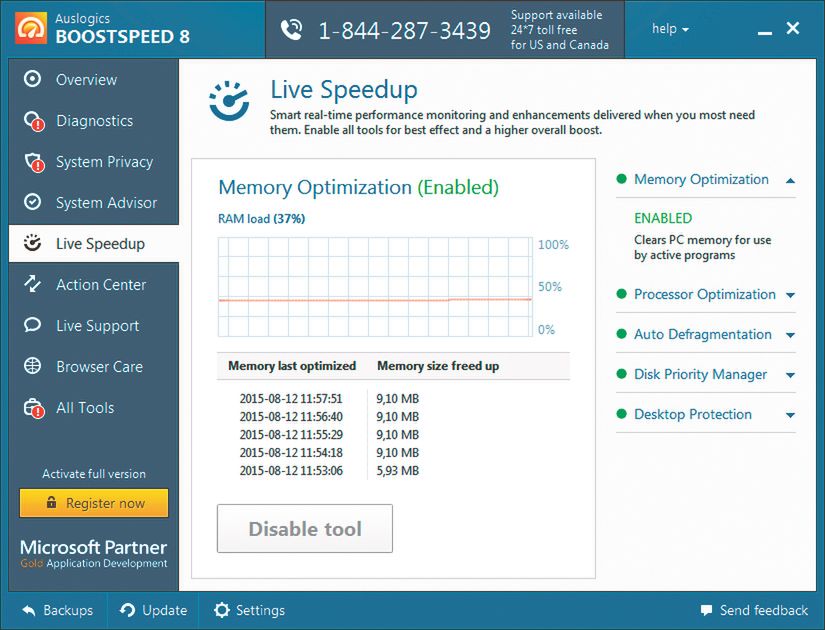Click the Overview target icon

33,79
